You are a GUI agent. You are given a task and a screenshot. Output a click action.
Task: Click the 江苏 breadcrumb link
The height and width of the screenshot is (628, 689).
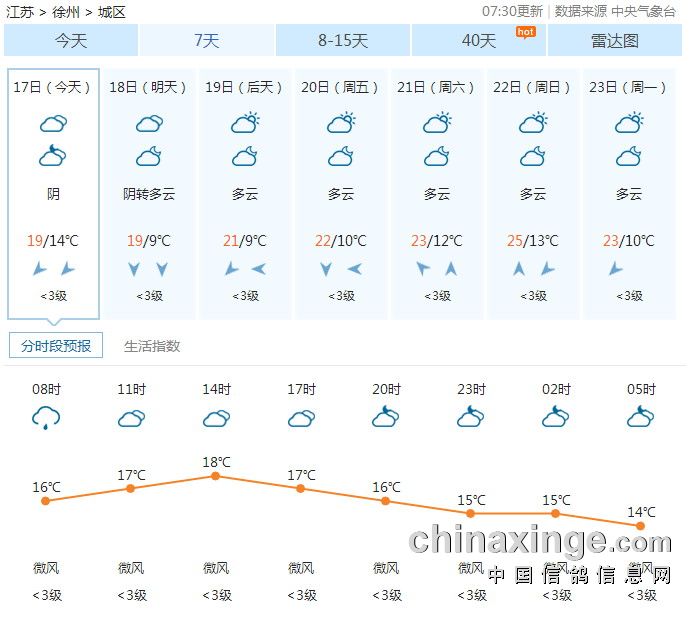coord(20,12)
